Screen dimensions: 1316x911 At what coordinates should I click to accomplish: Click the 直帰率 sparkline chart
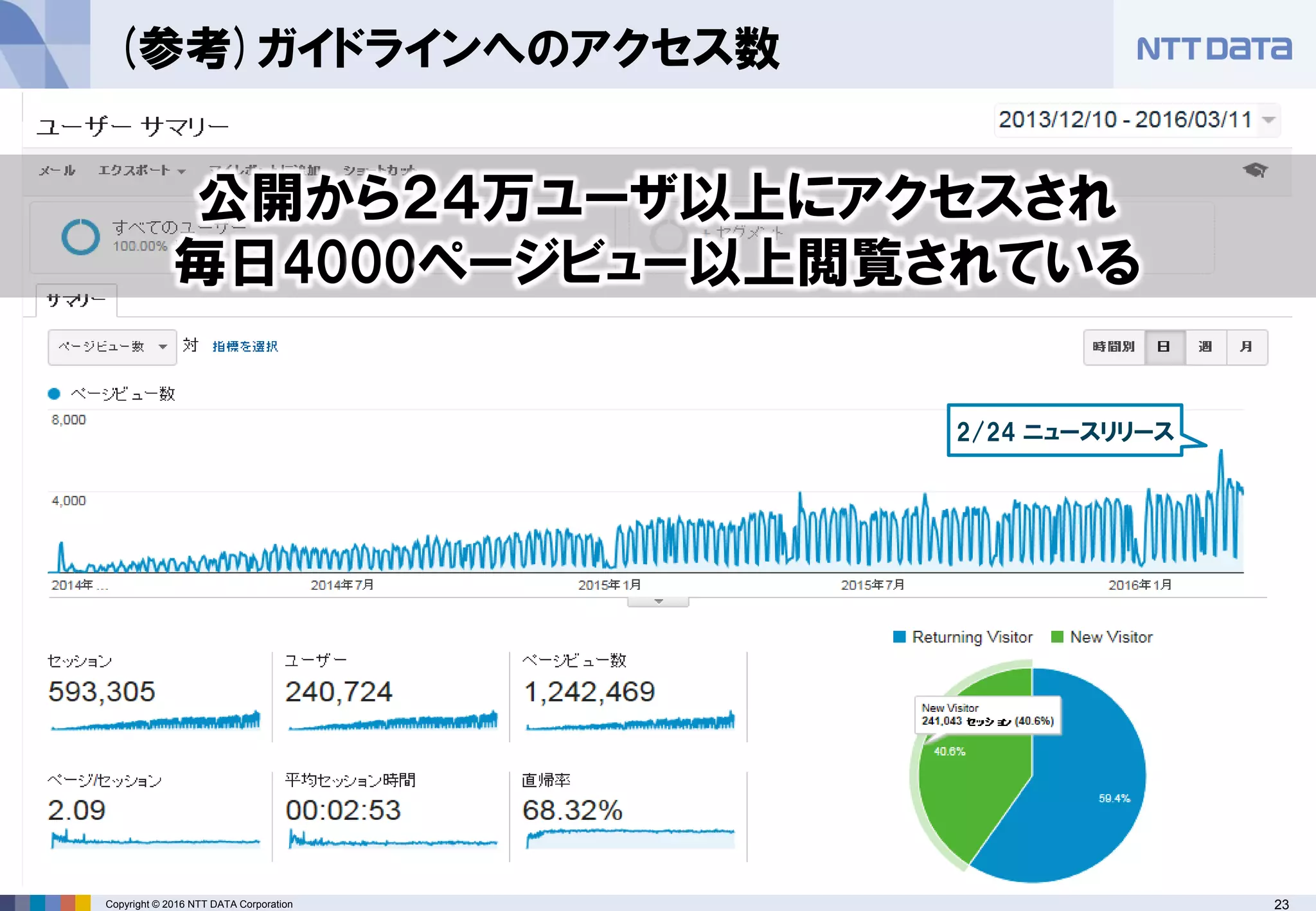pos(630,838)
